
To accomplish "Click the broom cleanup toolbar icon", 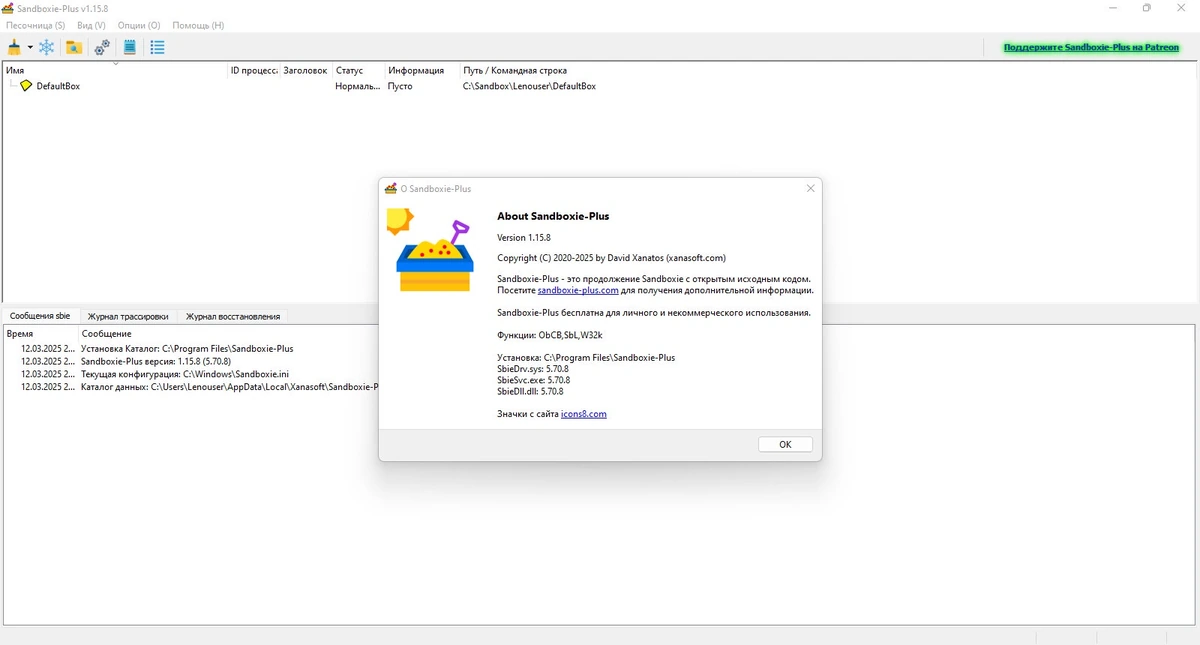I will click(14, 47).
